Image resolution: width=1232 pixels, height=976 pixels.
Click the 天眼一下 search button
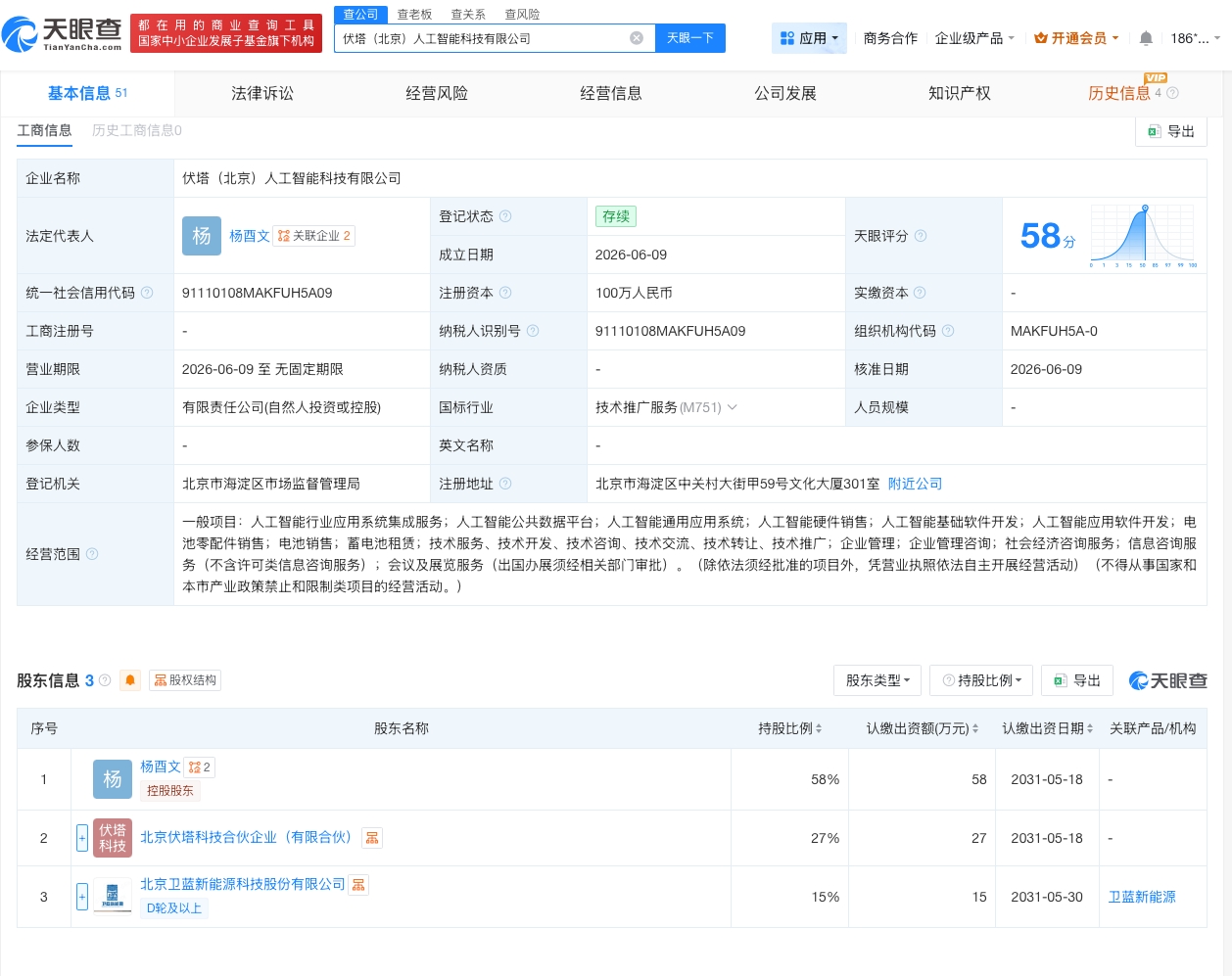[689, 38]
